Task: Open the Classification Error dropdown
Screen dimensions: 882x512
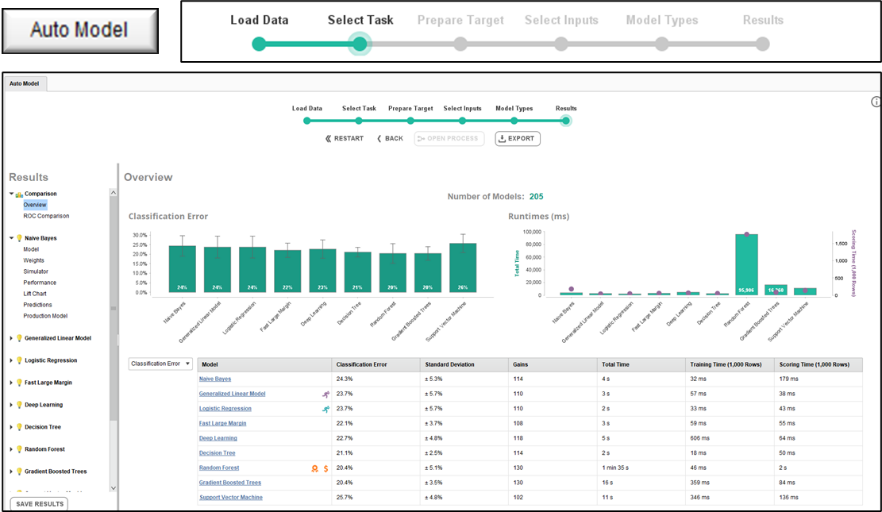Action: (x=160, y=363)
